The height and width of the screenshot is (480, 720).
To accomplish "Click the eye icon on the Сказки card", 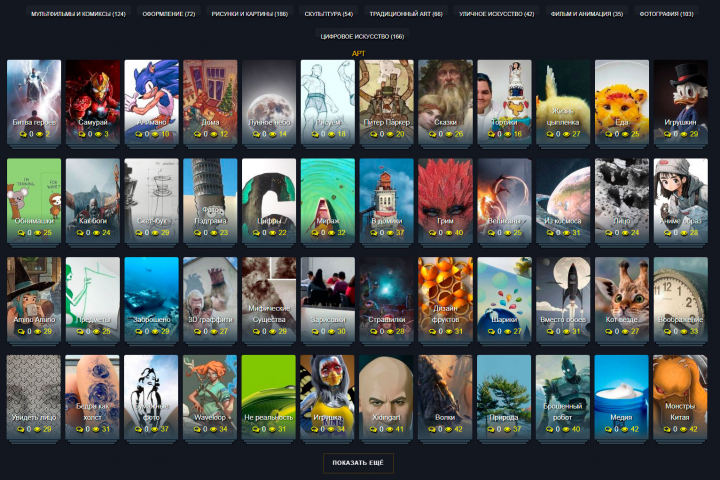I will pos(449,134).
